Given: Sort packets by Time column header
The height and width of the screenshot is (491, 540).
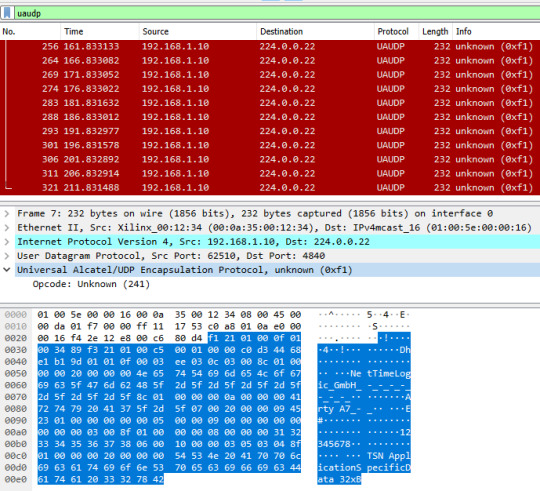Looking at the screenshot, I should (100, 32).
